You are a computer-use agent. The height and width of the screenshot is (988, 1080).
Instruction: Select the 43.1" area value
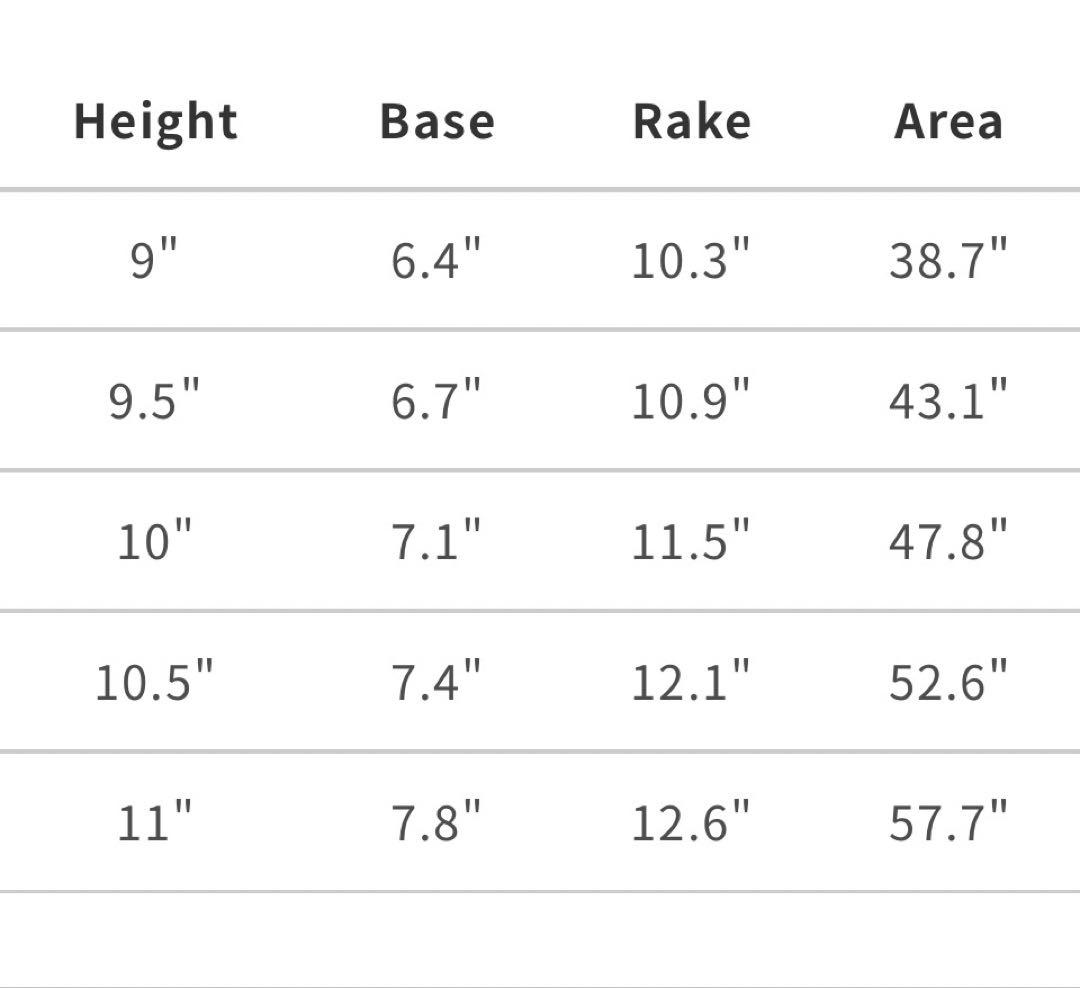pyautogui.click(x=948, y=401)
